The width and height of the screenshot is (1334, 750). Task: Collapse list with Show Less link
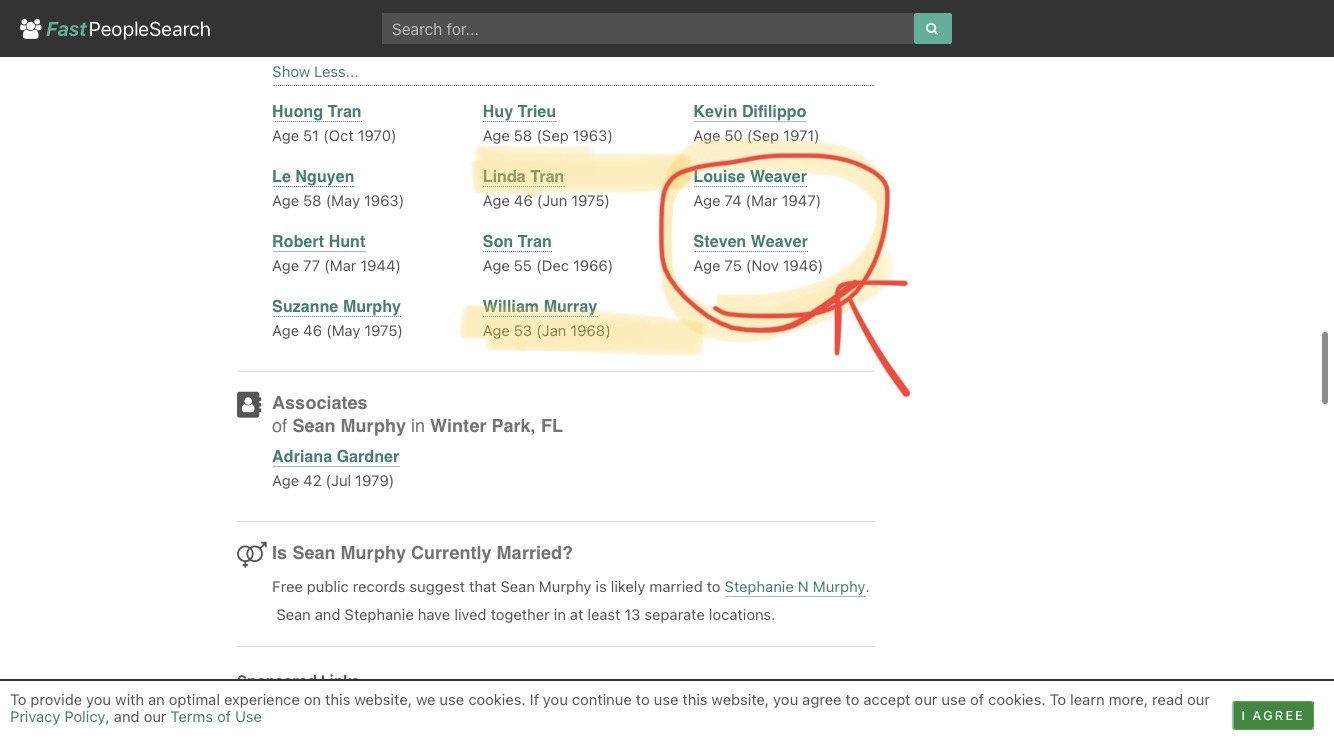click(x=315, y=72)
